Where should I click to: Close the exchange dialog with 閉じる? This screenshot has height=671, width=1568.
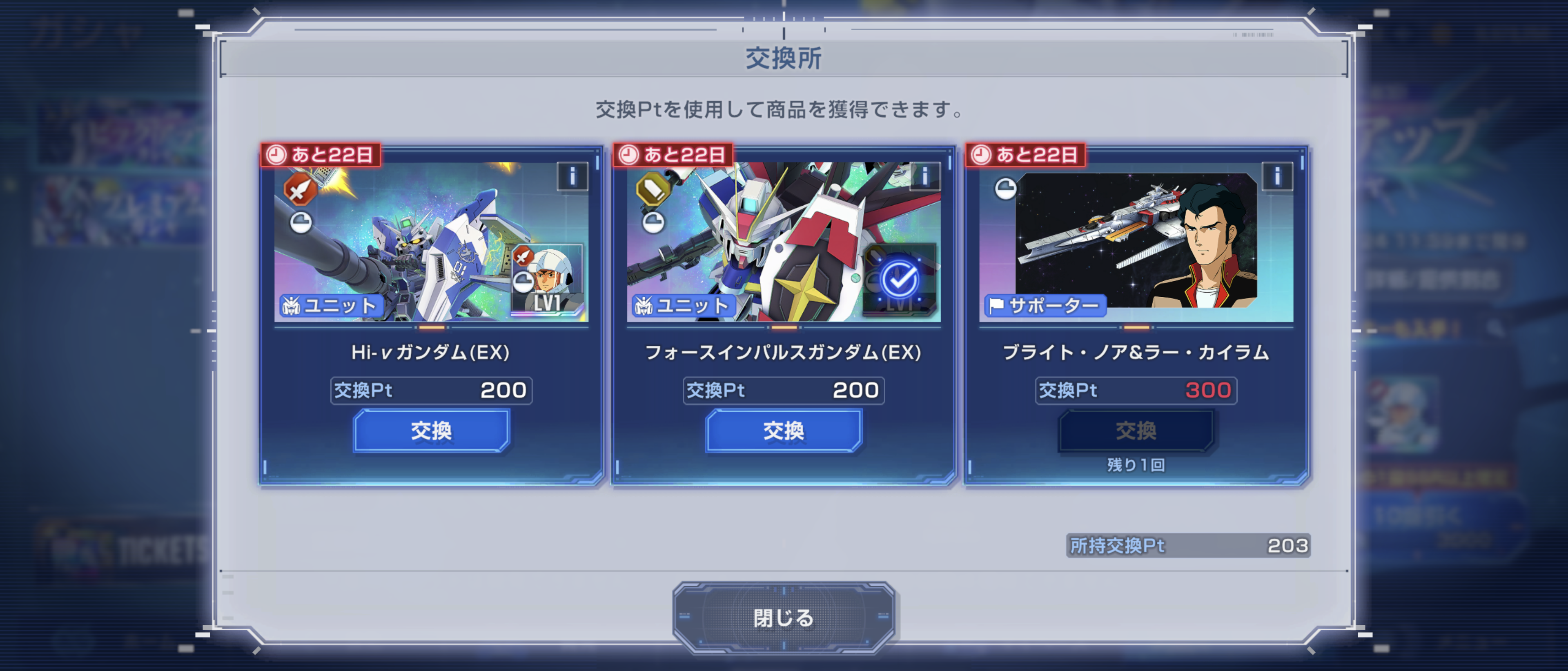pos(784,618)
